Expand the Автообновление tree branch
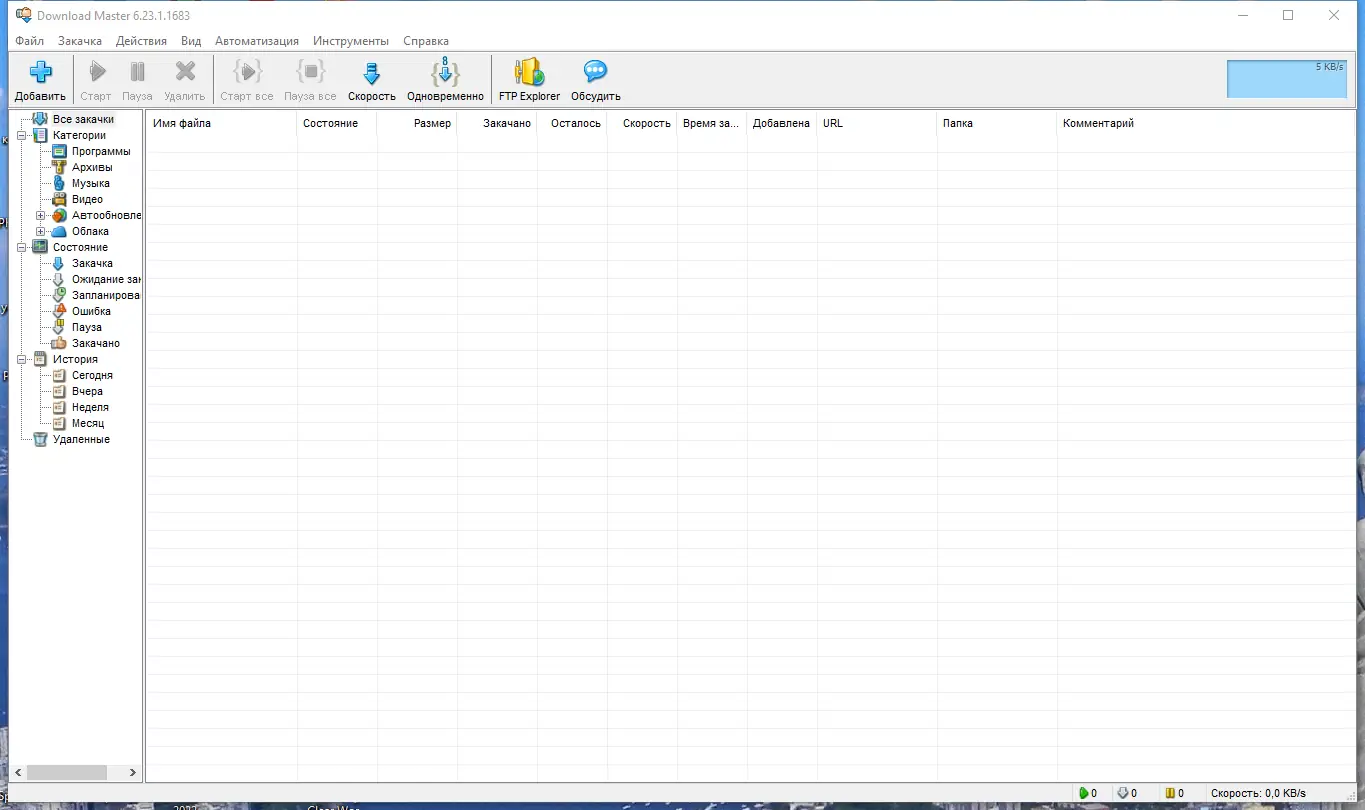The width and height of the screenshot is (1365, 810). click(x=41, y=215)
